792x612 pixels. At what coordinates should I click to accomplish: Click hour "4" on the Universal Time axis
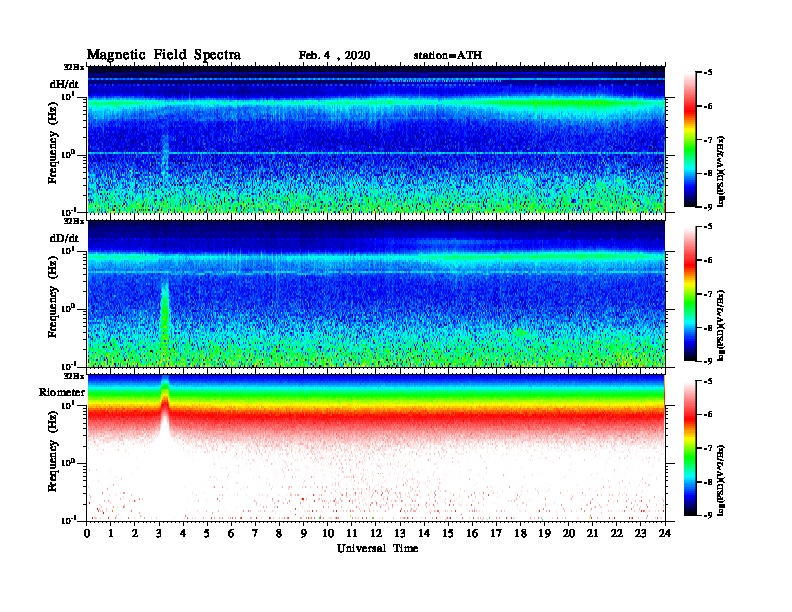[183, 533]
